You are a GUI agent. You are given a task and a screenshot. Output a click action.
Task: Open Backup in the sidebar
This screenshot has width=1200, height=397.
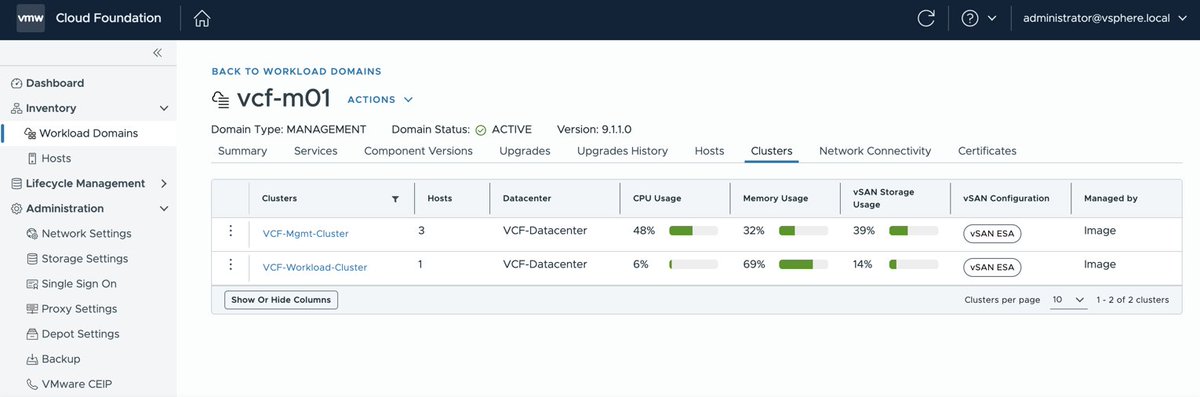coord(61,359)
